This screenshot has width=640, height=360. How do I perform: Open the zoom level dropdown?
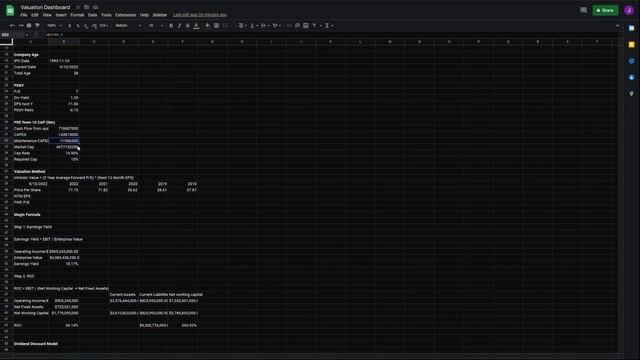(54, 26)
